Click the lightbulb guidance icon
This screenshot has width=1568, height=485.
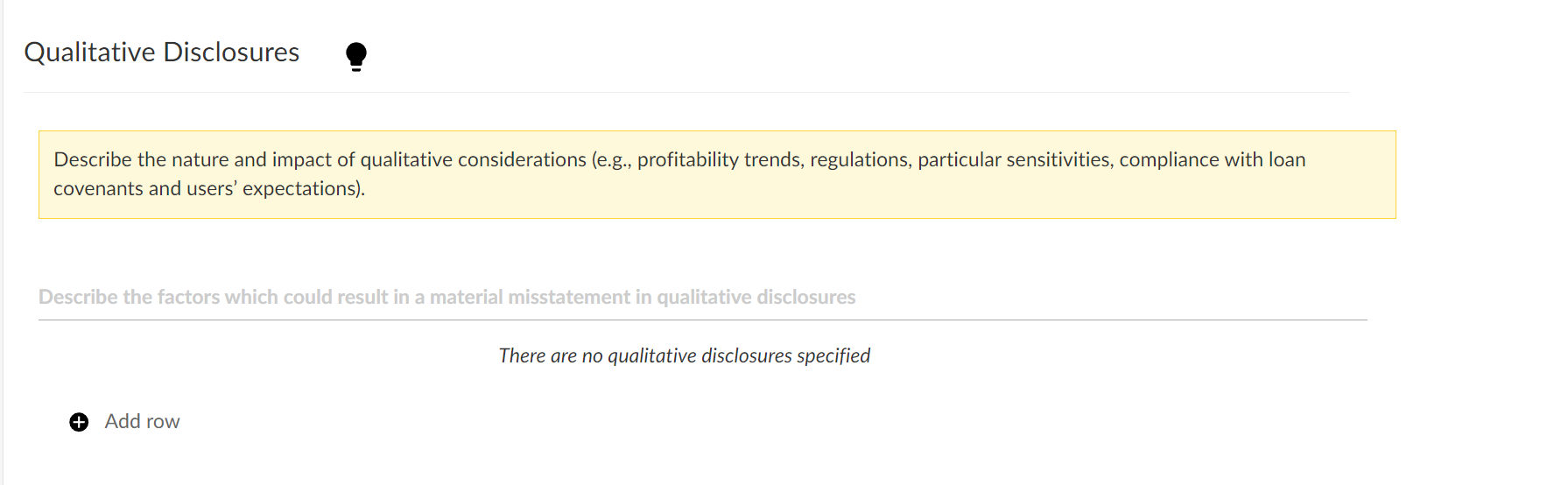pyautogui.click(x=356, y=55)
